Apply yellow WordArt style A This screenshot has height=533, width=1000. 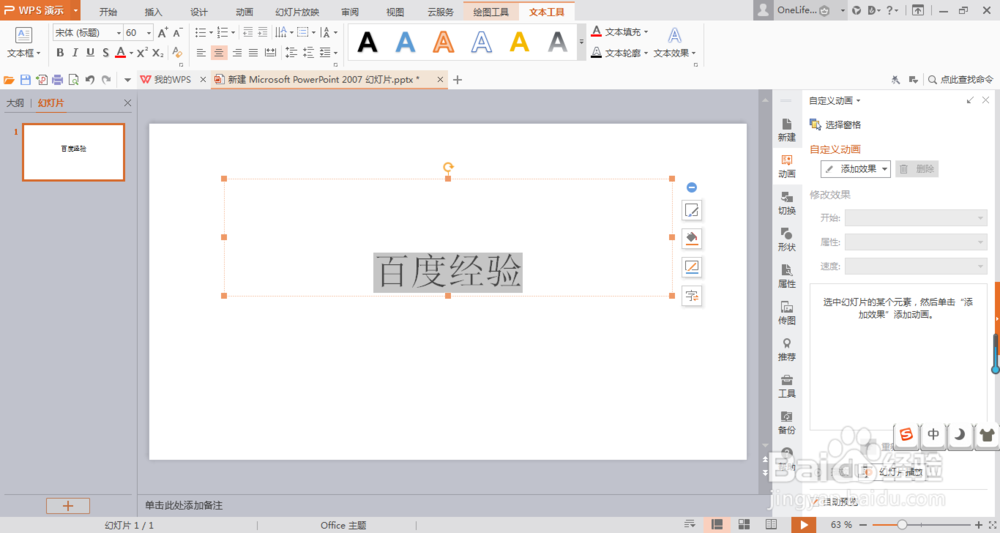[x=519, y=42]
